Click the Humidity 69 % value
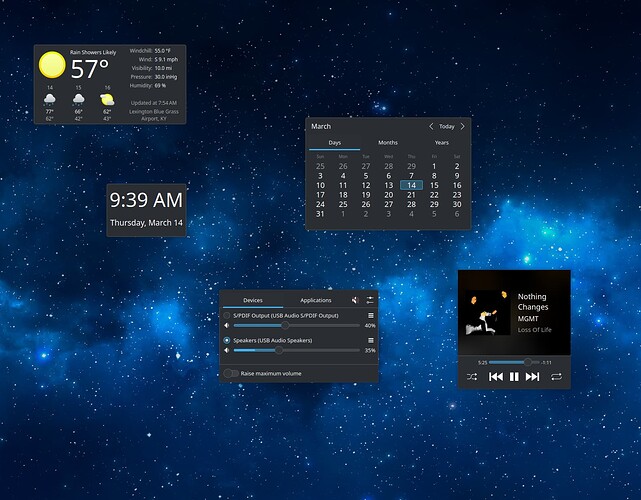This screenshot has height=500, width=641. 160,85
